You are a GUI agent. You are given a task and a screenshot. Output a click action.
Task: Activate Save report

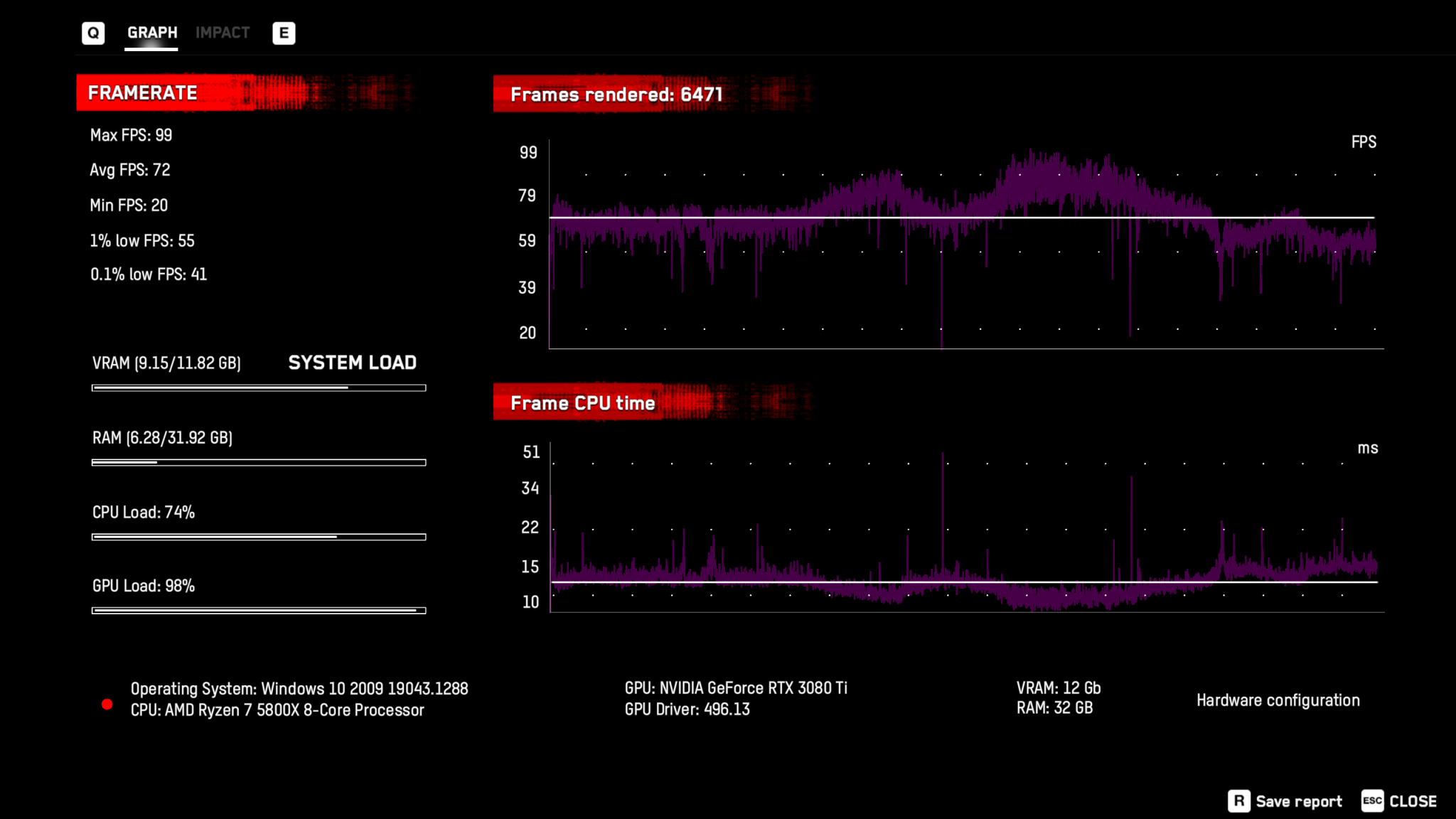click(x=1298, y=801)
